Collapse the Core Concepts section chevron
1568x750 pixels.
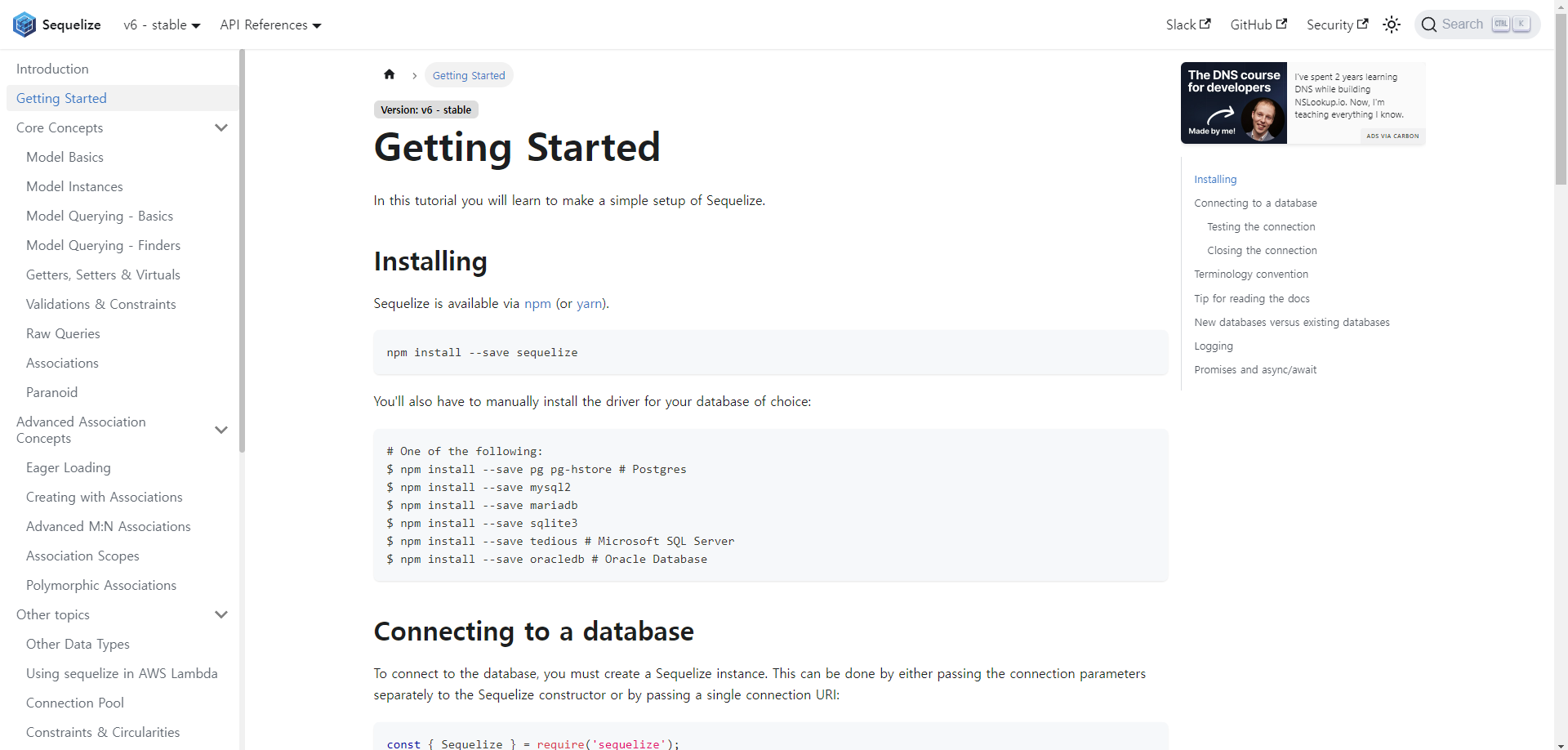[220, 127]
